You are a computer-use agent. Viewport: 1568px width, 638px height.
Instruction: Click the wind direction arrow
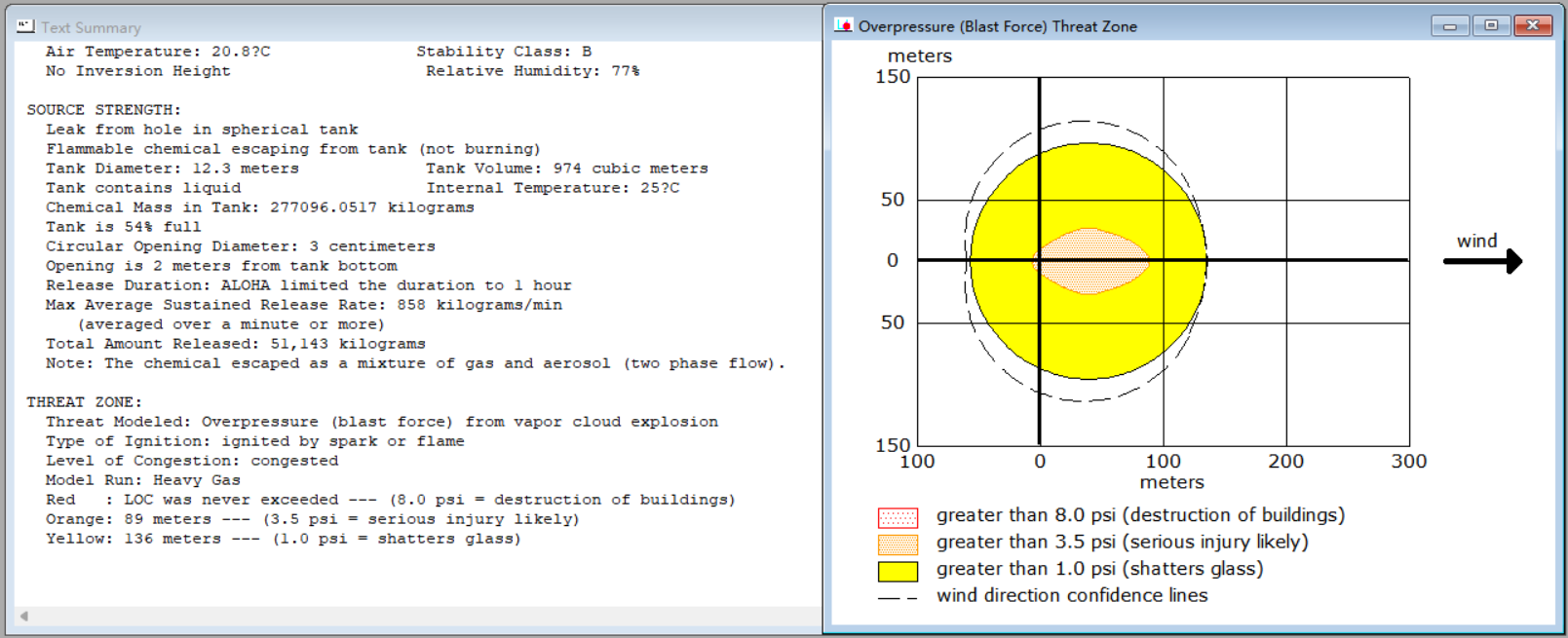[x=1482, y=261]
